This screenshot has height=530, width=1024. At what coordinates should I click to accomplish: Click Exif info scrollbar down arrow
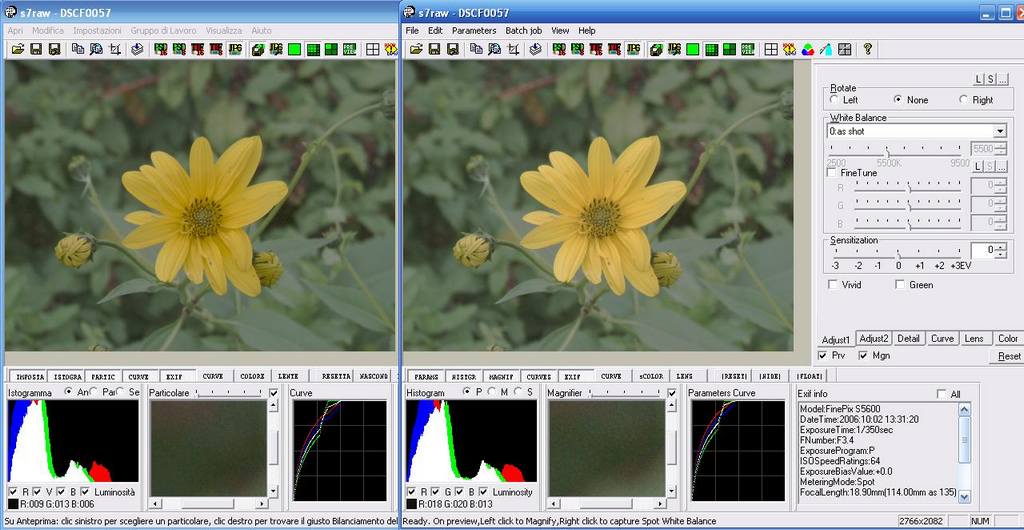pyautogui.click(x=965, y=497)
